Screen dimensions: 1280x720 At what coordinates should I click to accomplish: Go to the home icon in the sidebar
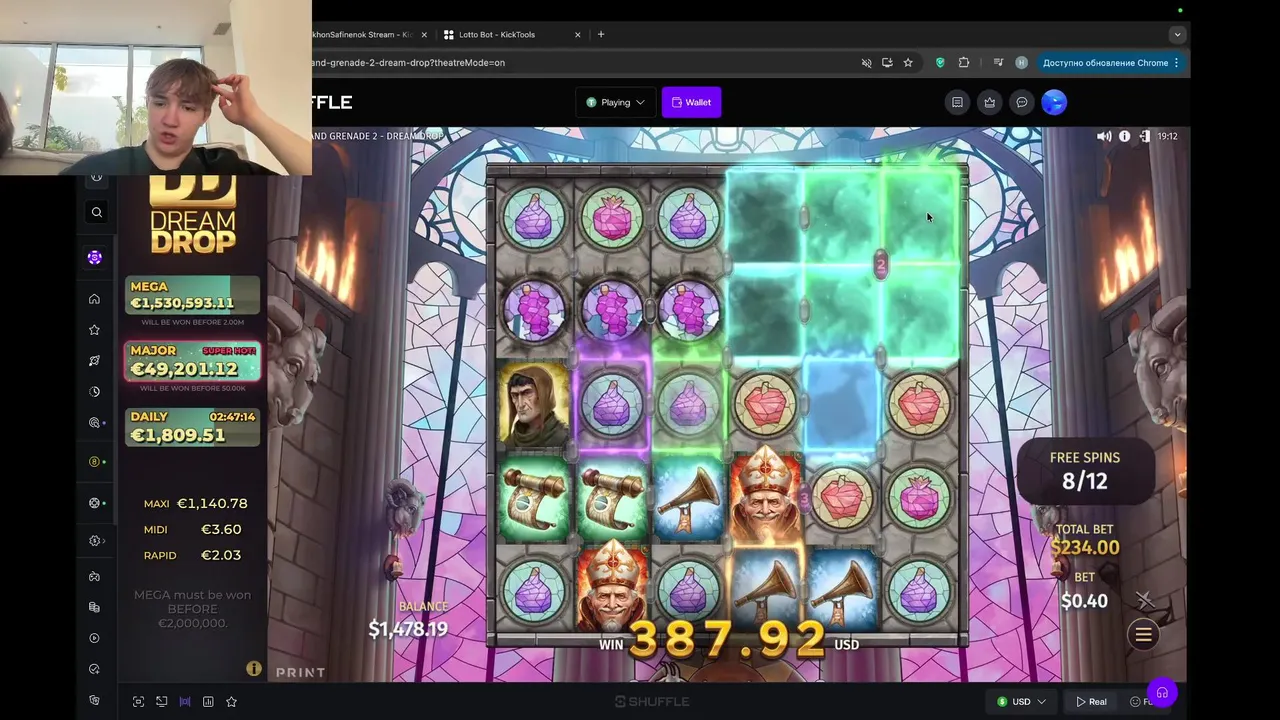pos(95,299)
